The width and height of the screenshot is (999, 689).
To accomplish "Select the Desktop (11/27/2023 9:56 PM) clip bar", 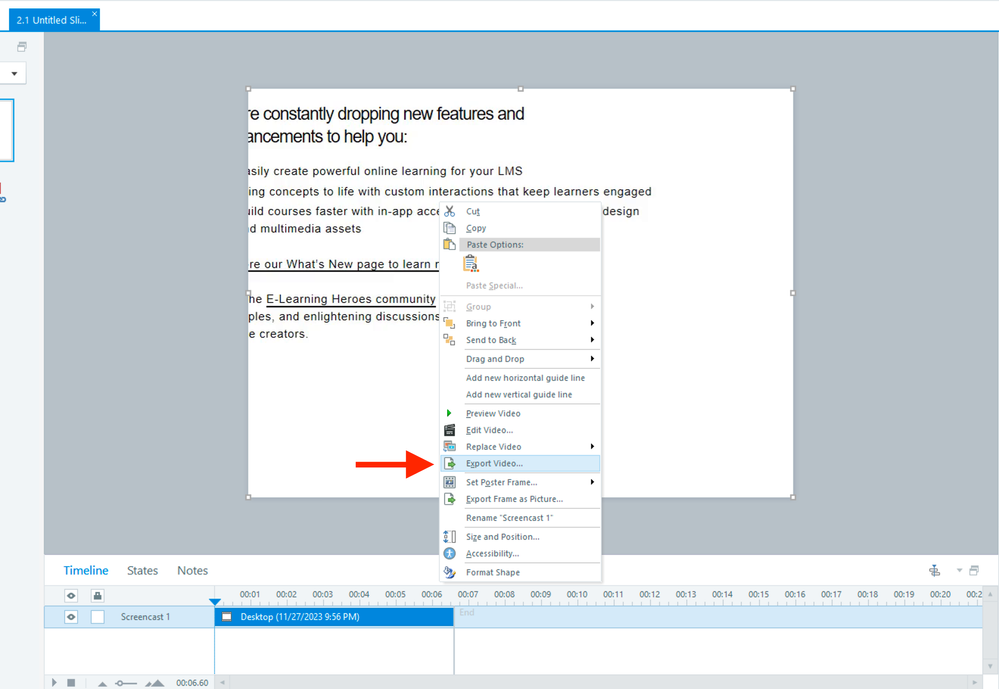I will point(334,617).
